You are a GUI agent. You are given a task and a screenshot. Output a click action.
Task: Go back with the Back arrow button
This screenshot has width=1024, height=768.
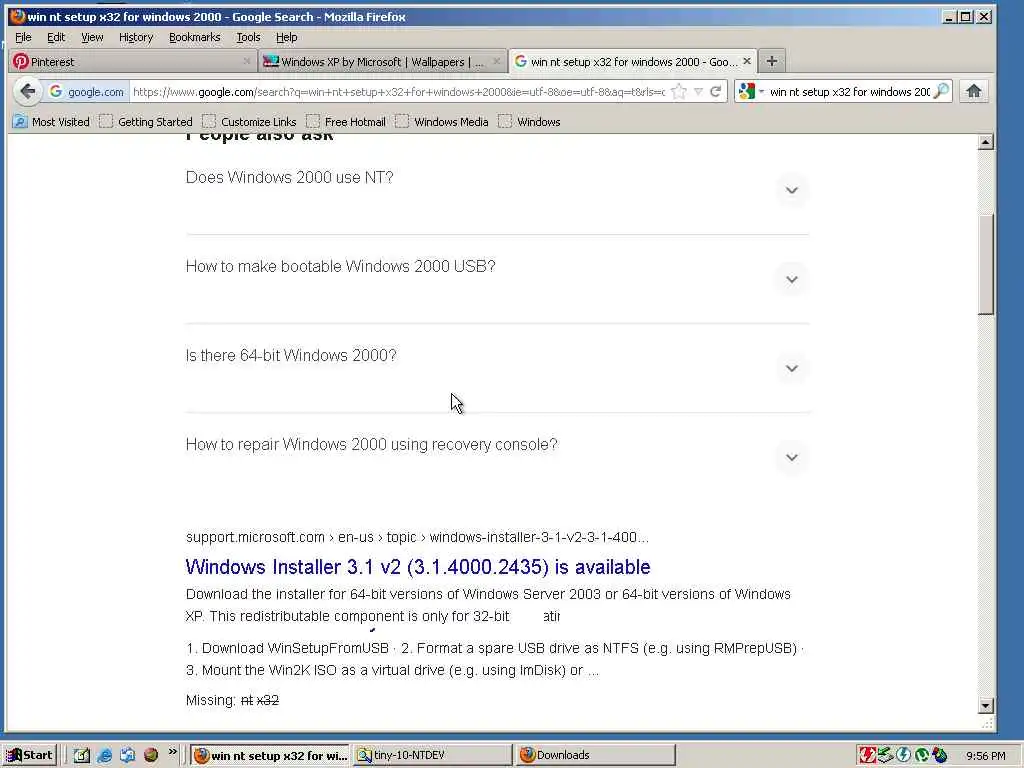(x=27, y=91)
